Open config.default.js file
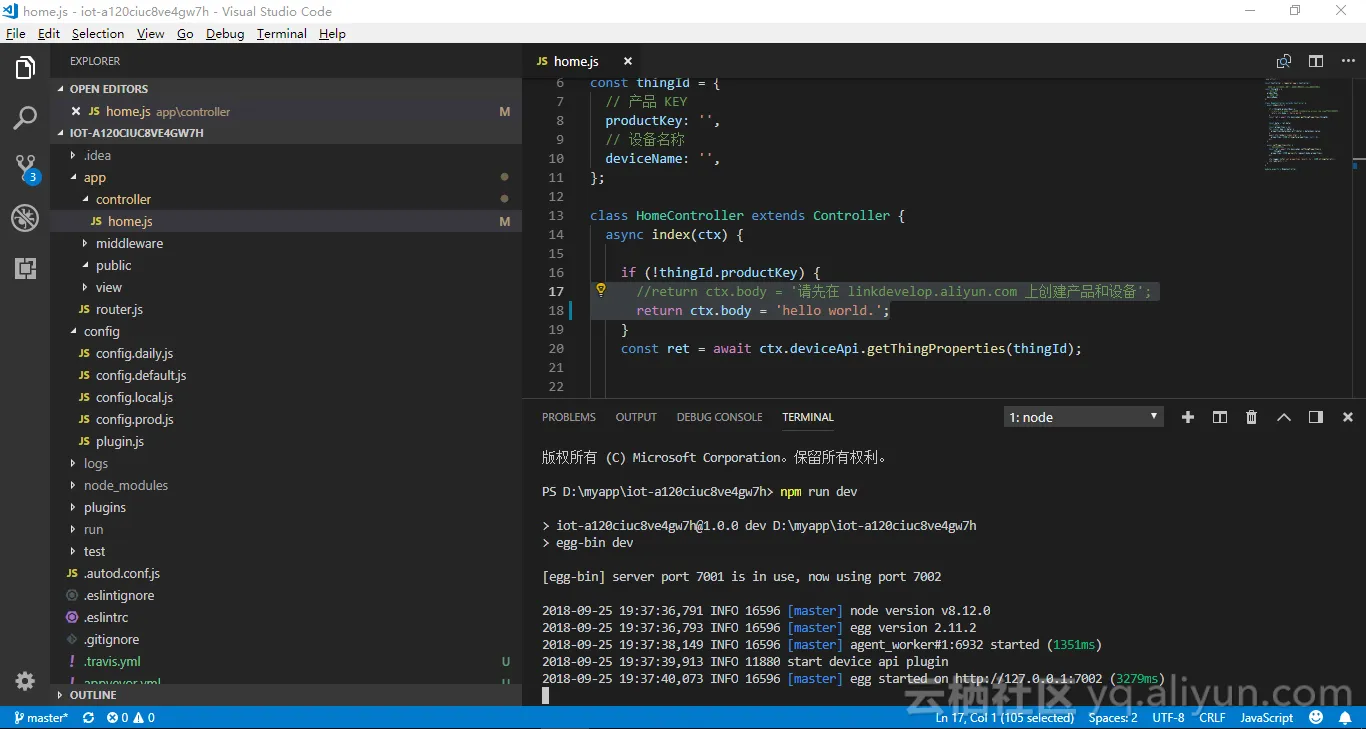The width and height of the screenshot is (1366, 729). coord(286,375)
